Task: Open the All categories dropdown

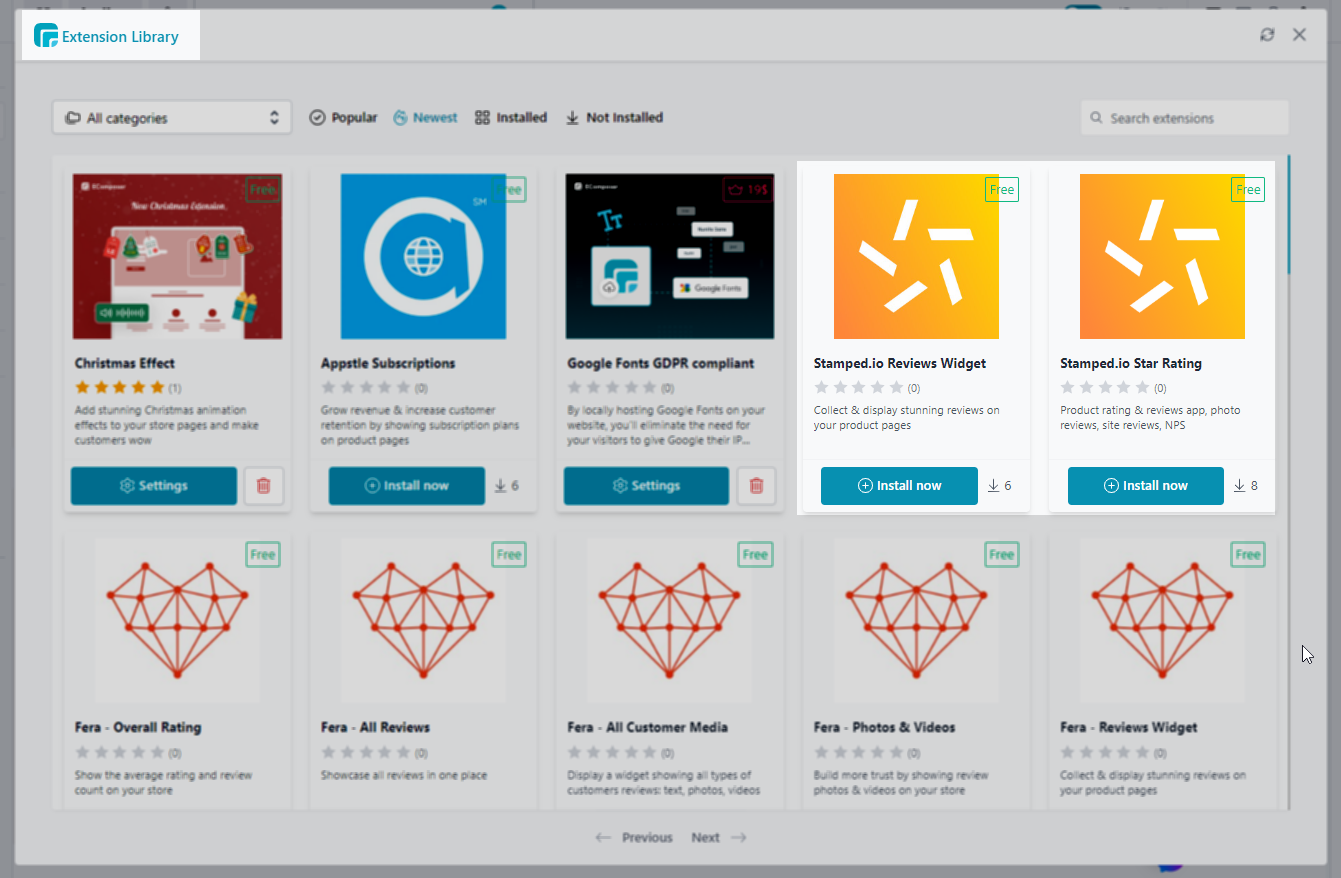Action: point(172,117)
